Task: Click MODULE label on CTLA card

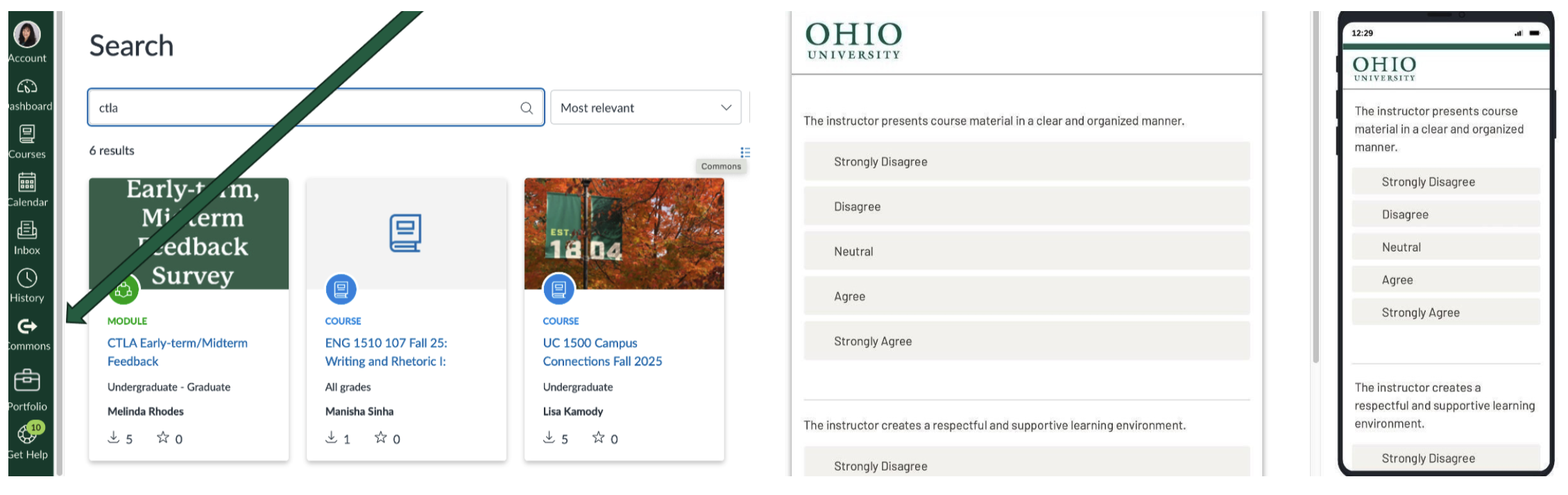Action: click(128, 321)
